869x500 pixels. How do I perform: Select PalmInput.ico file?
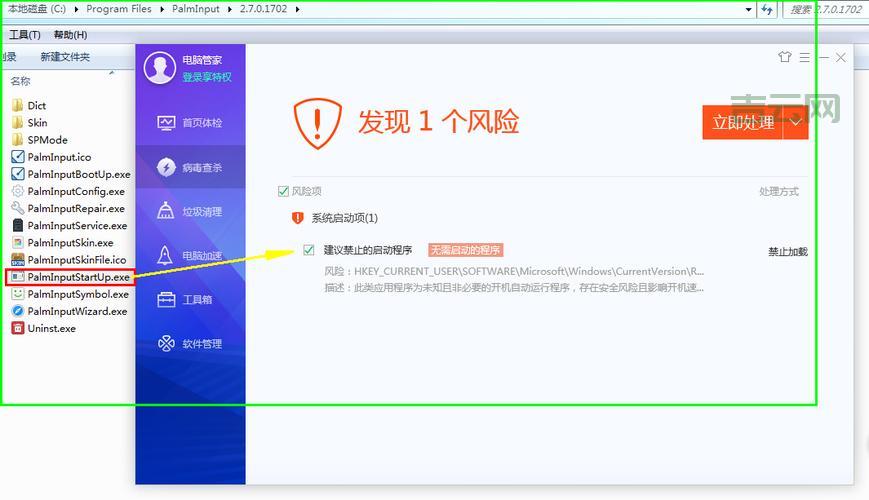coord(51,157)
